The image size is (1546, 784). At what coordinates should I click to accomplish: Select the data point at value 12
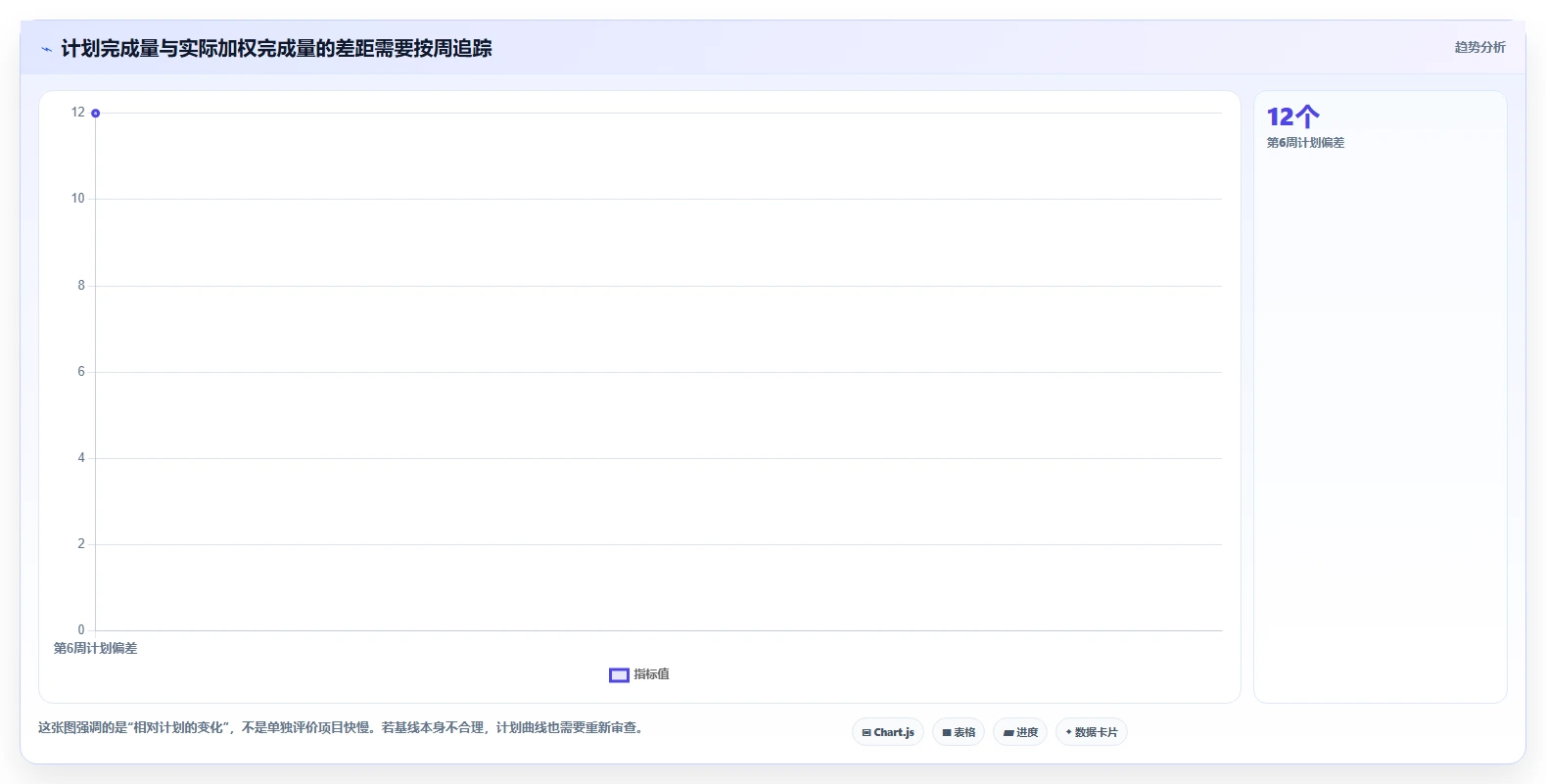coord(95,114)
